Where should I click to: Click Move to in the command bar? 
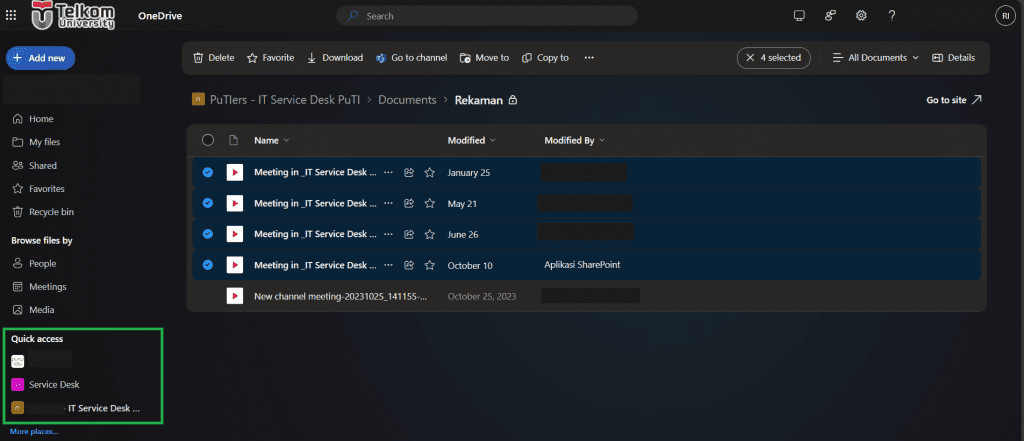tap(484, 57)
